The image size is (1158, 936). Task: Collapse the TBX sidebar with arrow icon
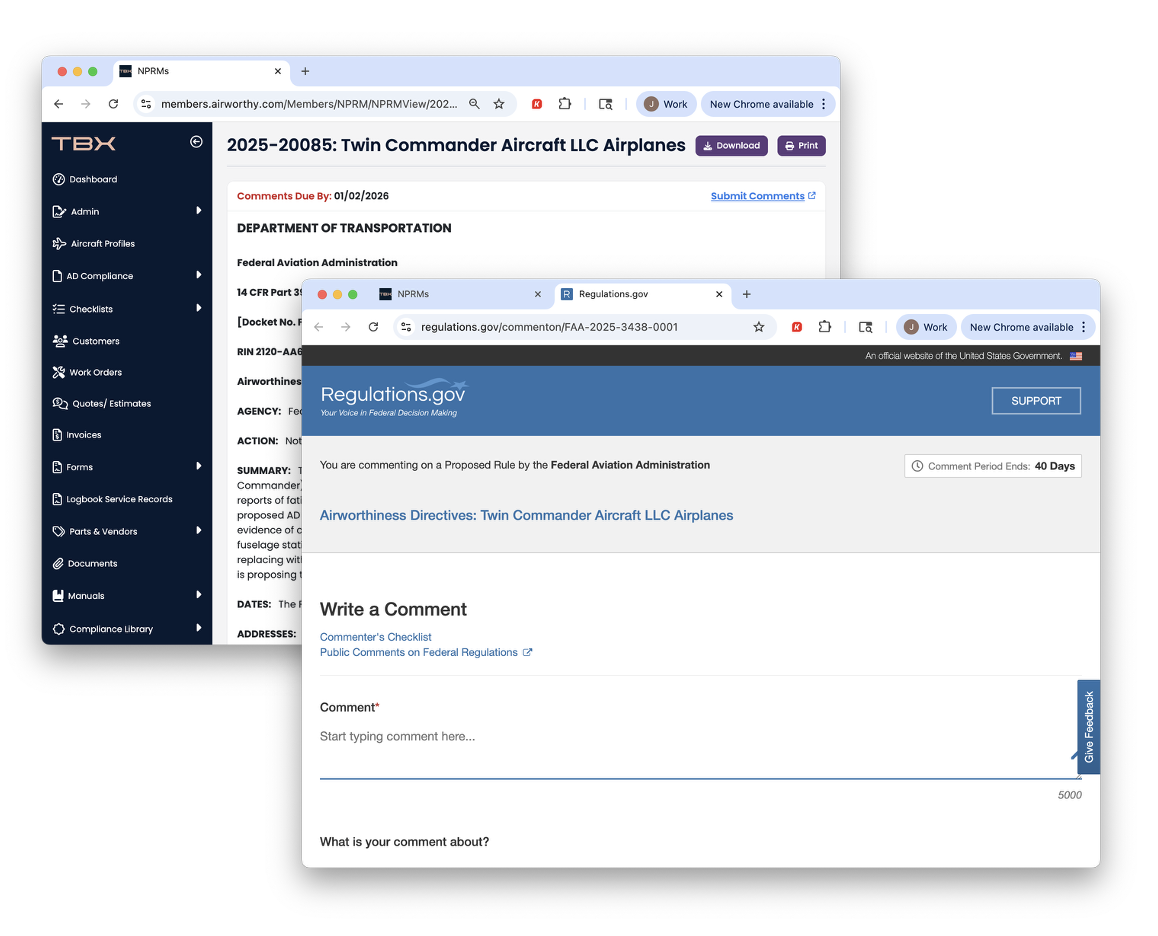click(196, 142)
